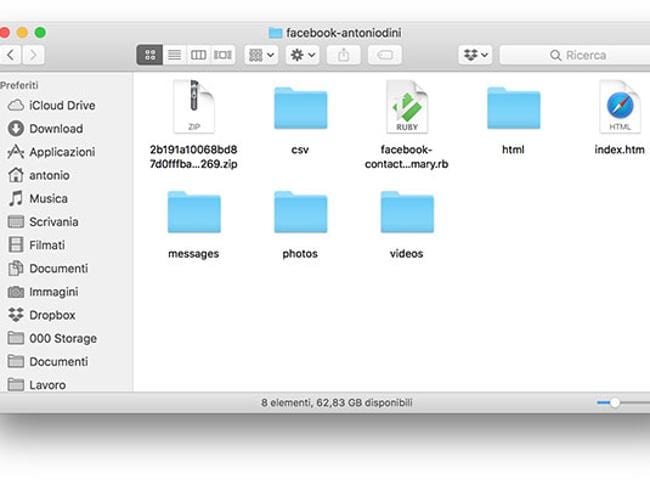Switch to icon view mode
Viewport: 650px width, 485px height.
150,55
